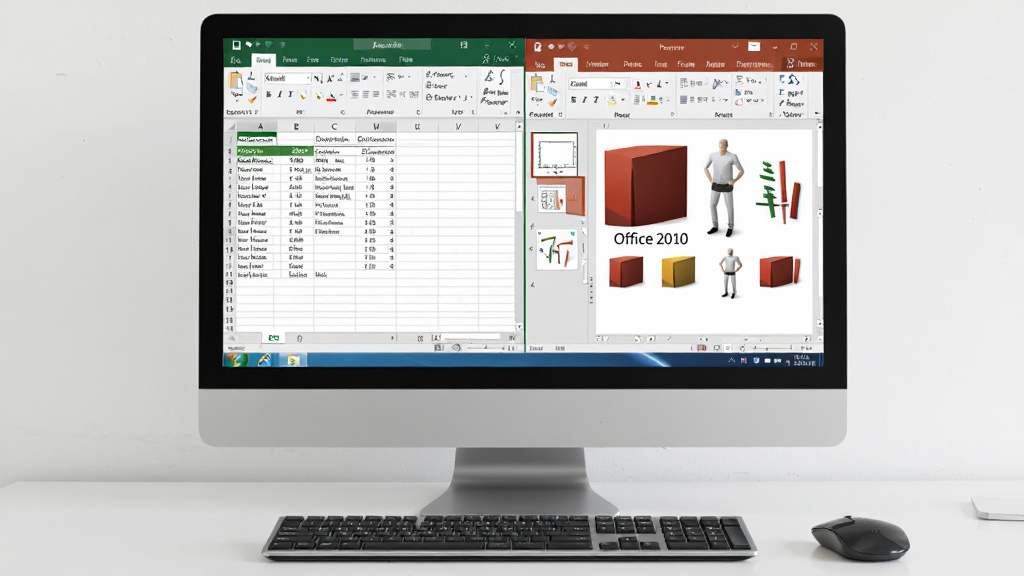1024x576 pixels.
Task: Click the Share button in Excel
Action: [x=496, y=59]
